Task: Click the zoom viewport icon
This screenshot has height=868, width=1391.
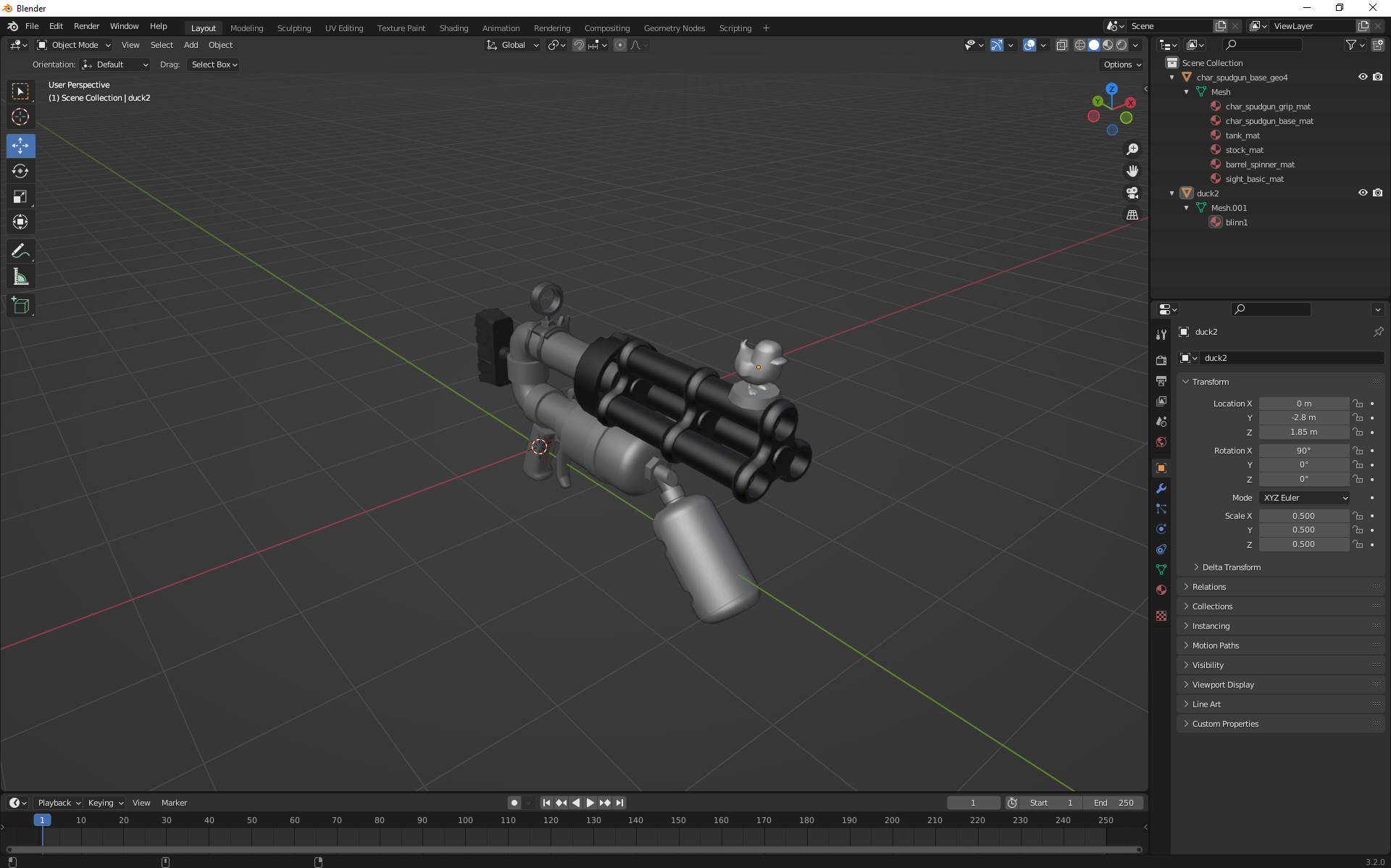Action: pos(1132,149)
